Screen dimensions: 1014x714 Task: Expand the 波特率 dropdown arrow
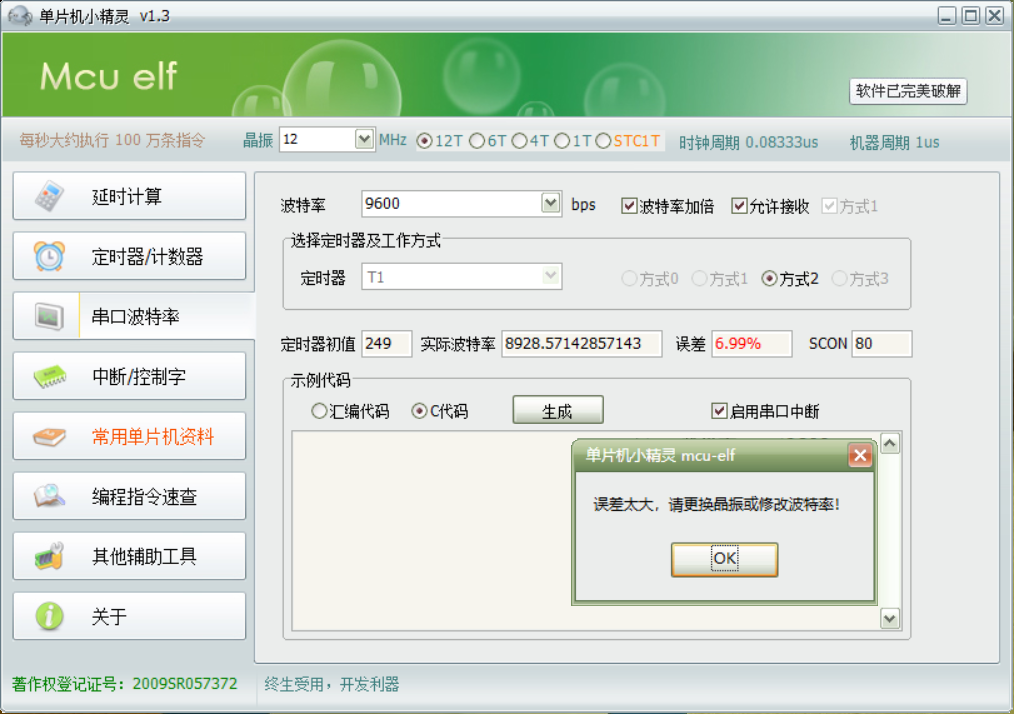point(551,204)
